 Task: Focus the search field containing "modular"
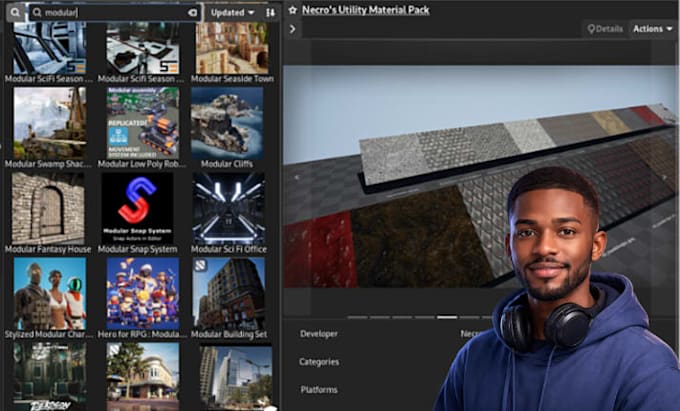pyautogui.click(x=115, y=13)
